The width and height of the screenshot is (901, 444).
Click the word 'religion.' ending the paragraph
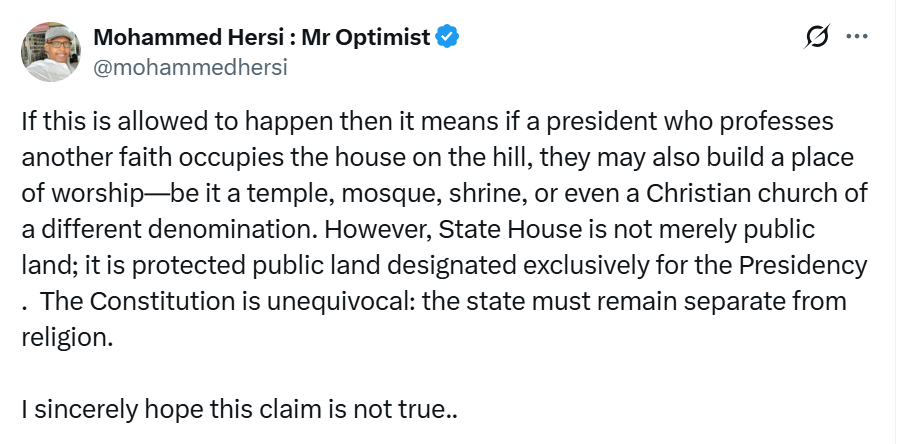pyautogui.click(x=67, y=338)
